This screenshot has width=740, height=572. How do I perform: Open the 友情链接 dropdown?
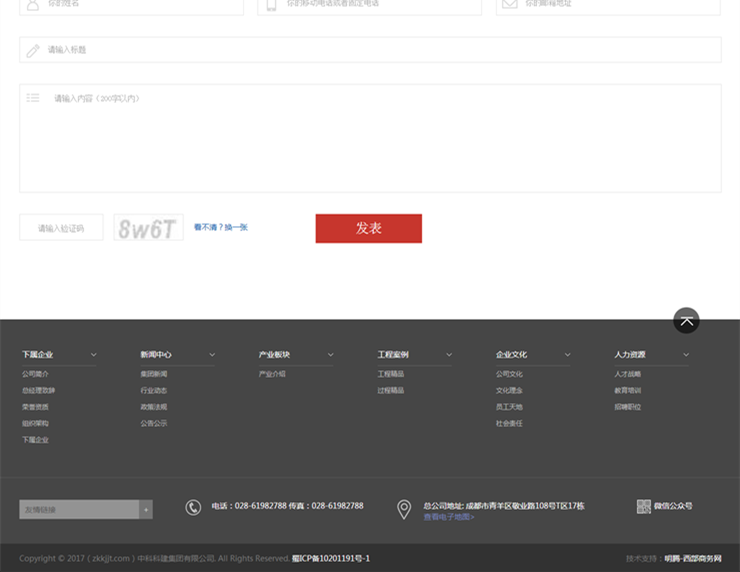click(x=146, y=510)
